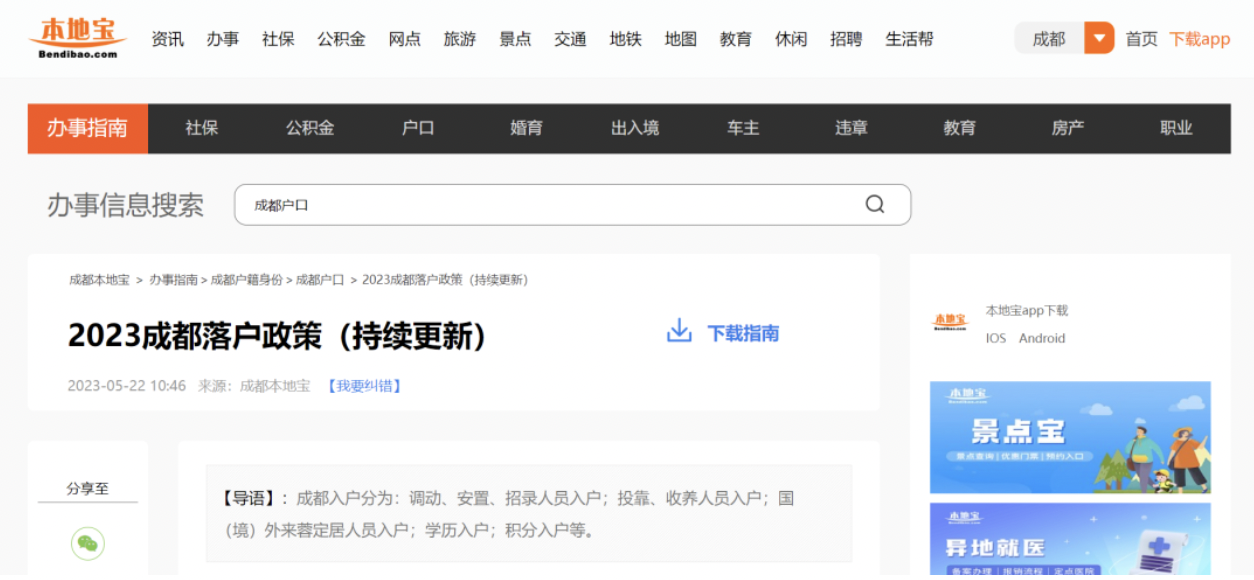Image resolution: width=1254 pixels, height=580 pixels.
Task: Click the Android download link
Action: pyautogui.click(x=1042, y=338)
